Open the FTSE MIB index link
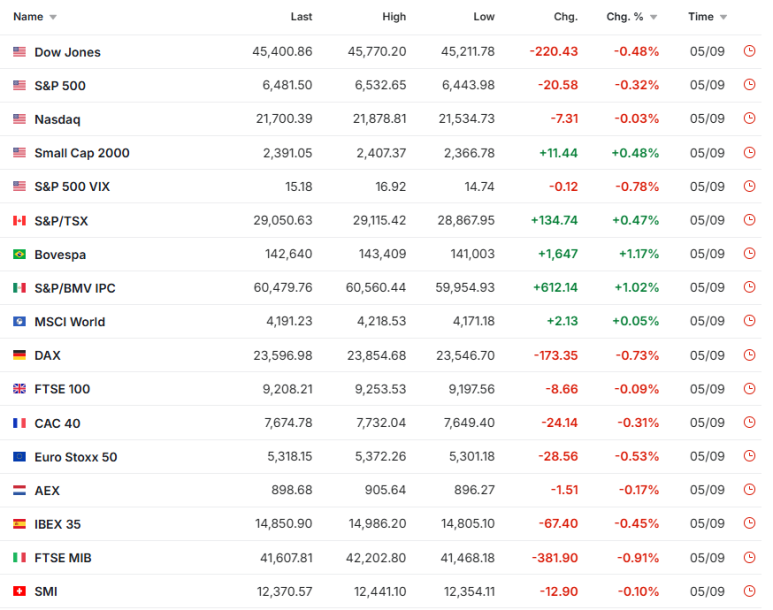Viewport: 773px width, 610px height. 63,558
